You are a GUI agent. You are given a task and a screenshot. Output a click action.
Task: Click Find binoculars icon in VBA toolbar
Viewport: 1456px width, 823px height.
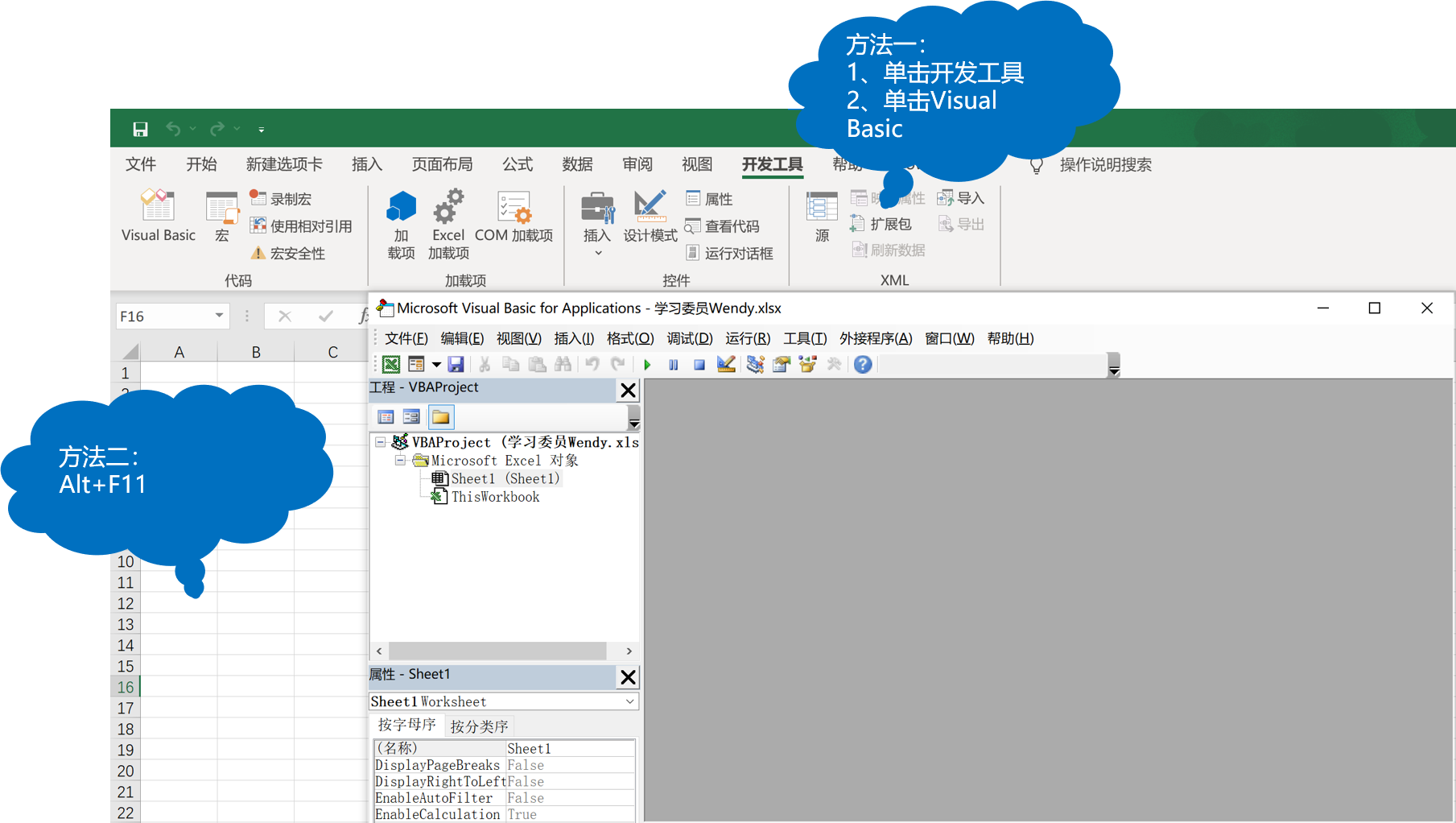(563, 364)
